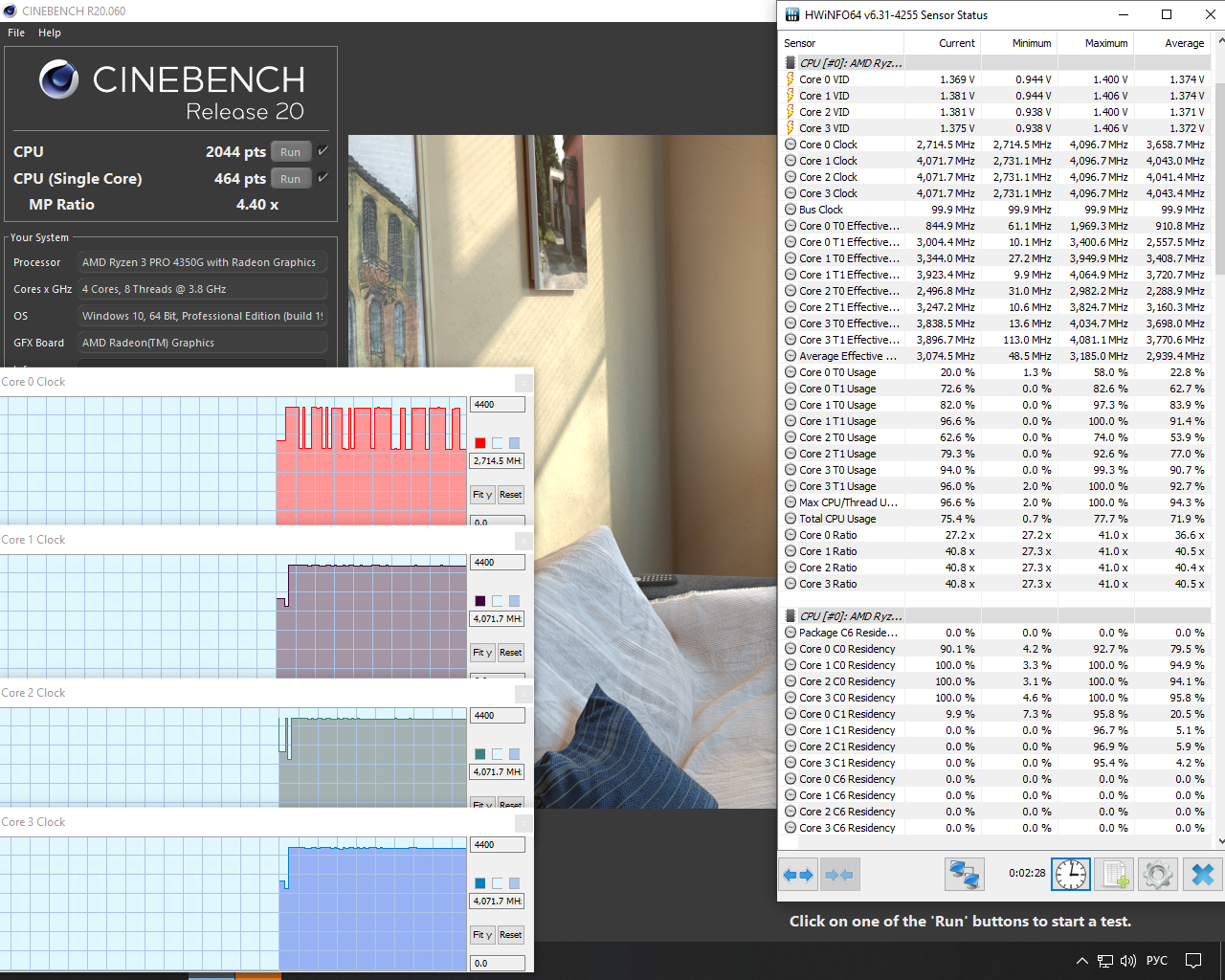Switch input language via РУС indicator
Image resolution: width=1225 pixels, height=980 pixels.
1157,961
